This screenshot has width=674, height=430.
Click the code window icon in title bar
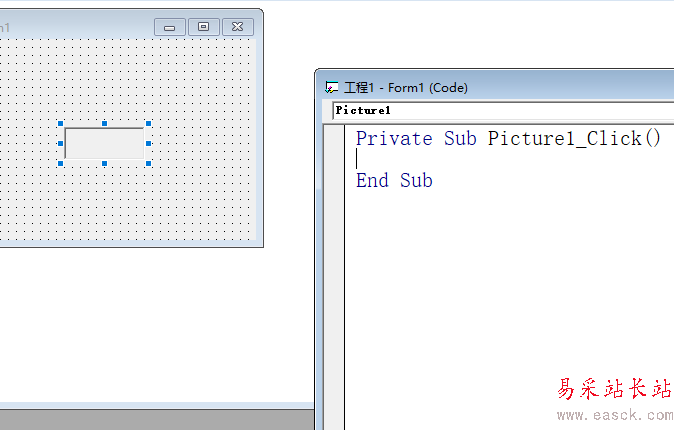point(332,88)
